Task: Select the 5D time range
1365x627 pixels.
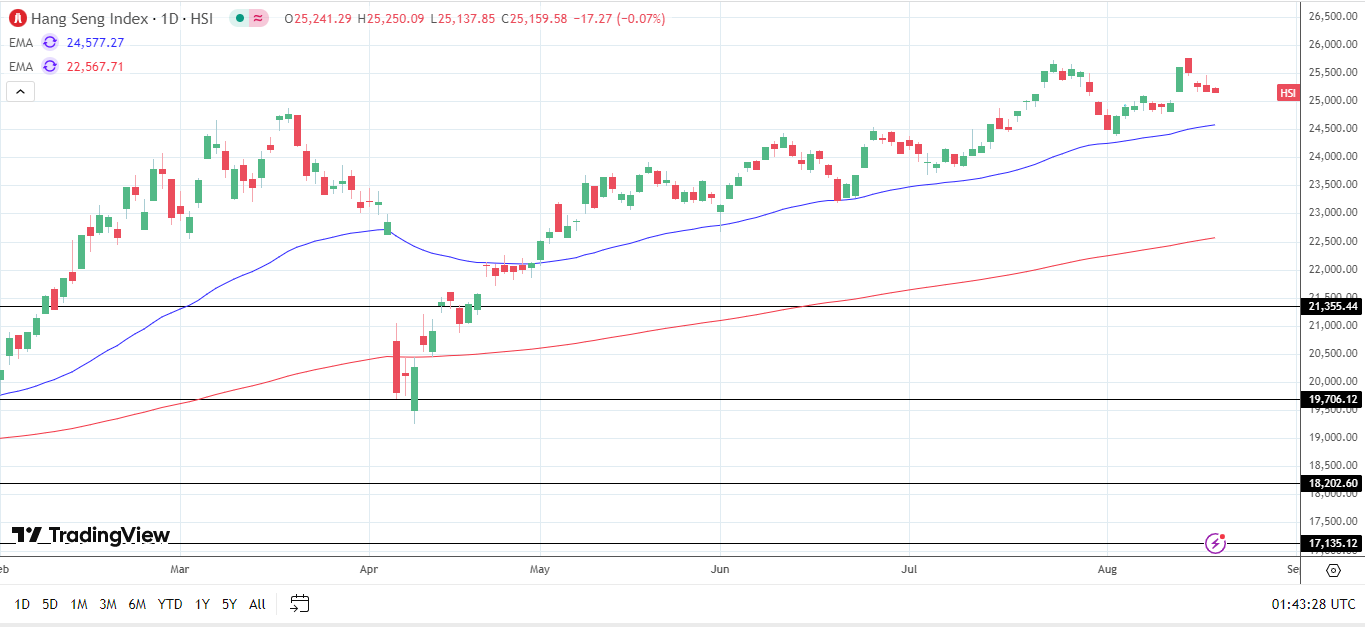Action: point(50,604)
